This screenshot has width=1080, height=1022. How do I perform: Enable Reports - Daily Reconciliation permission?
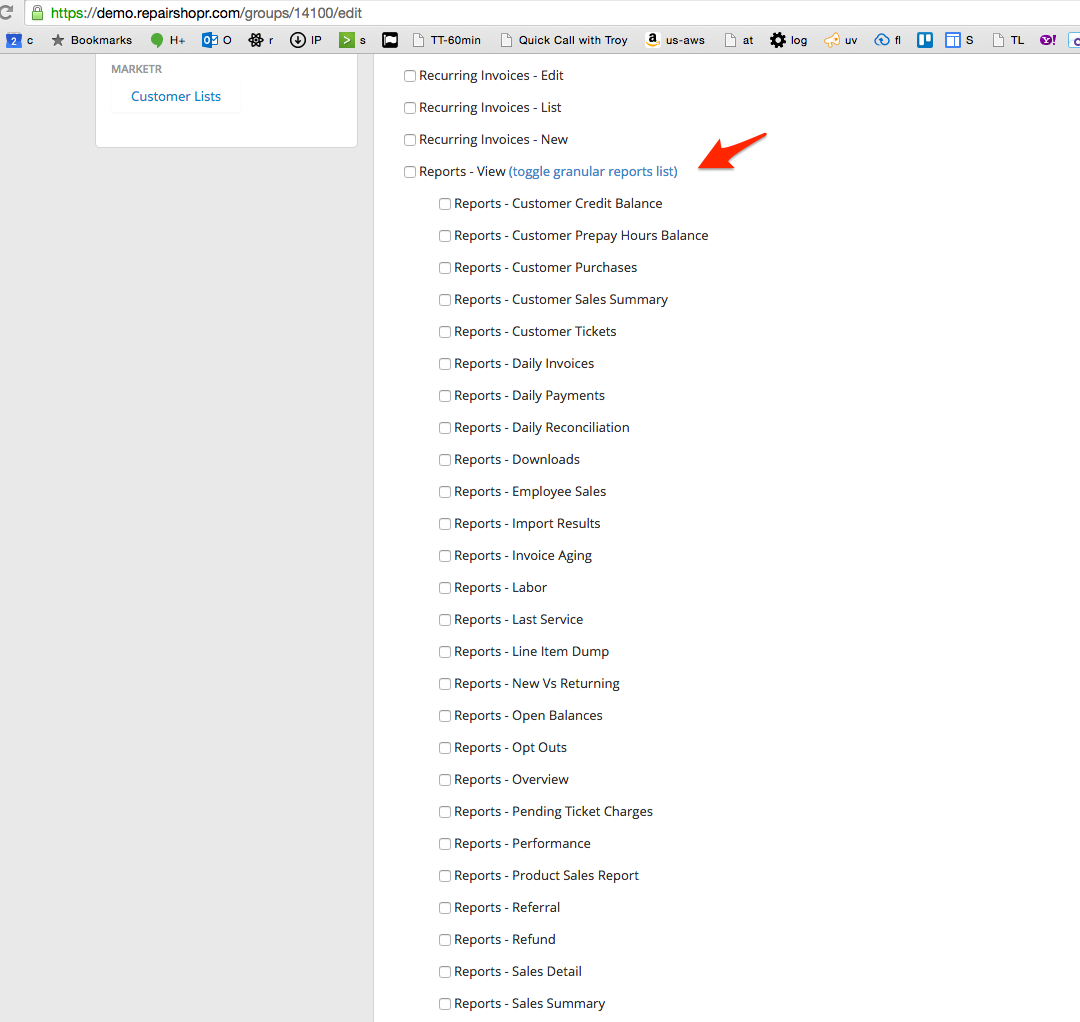point(445,428)
